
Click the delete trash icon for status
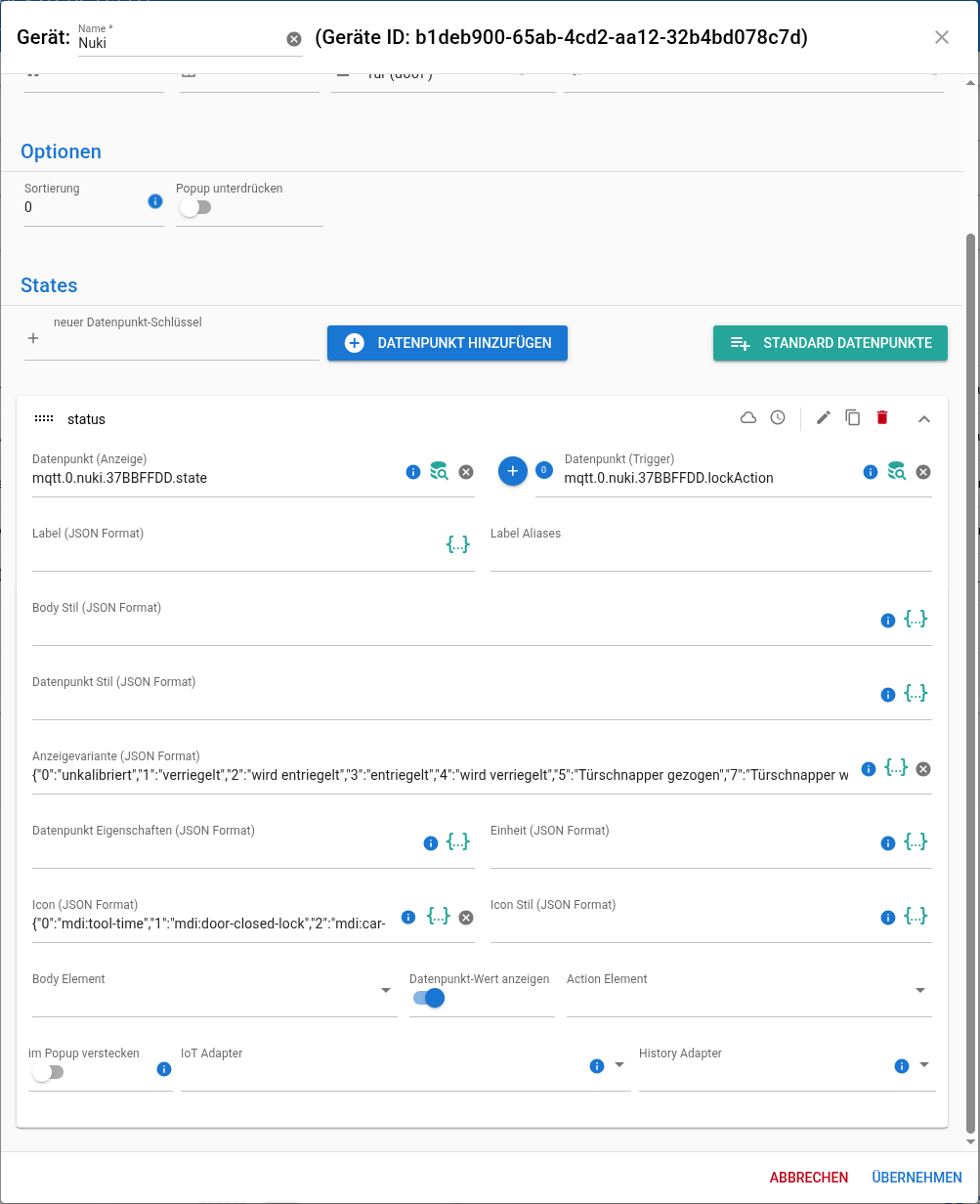pyautogui.click(x=882, y=418)
